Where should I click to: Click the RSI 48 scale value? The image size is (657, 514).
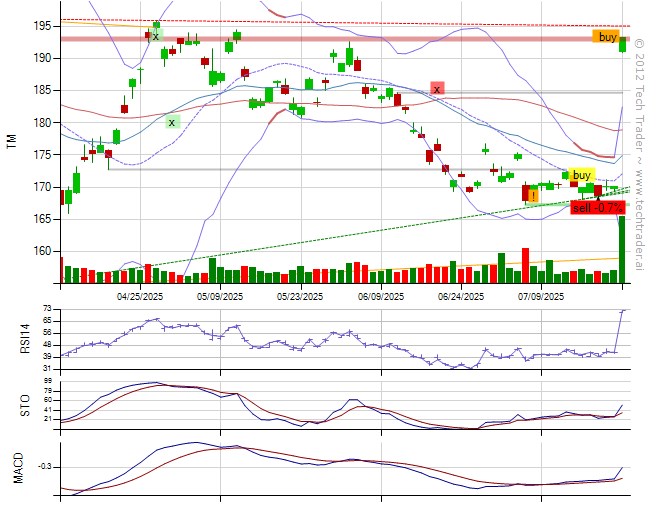click(47, 345)
